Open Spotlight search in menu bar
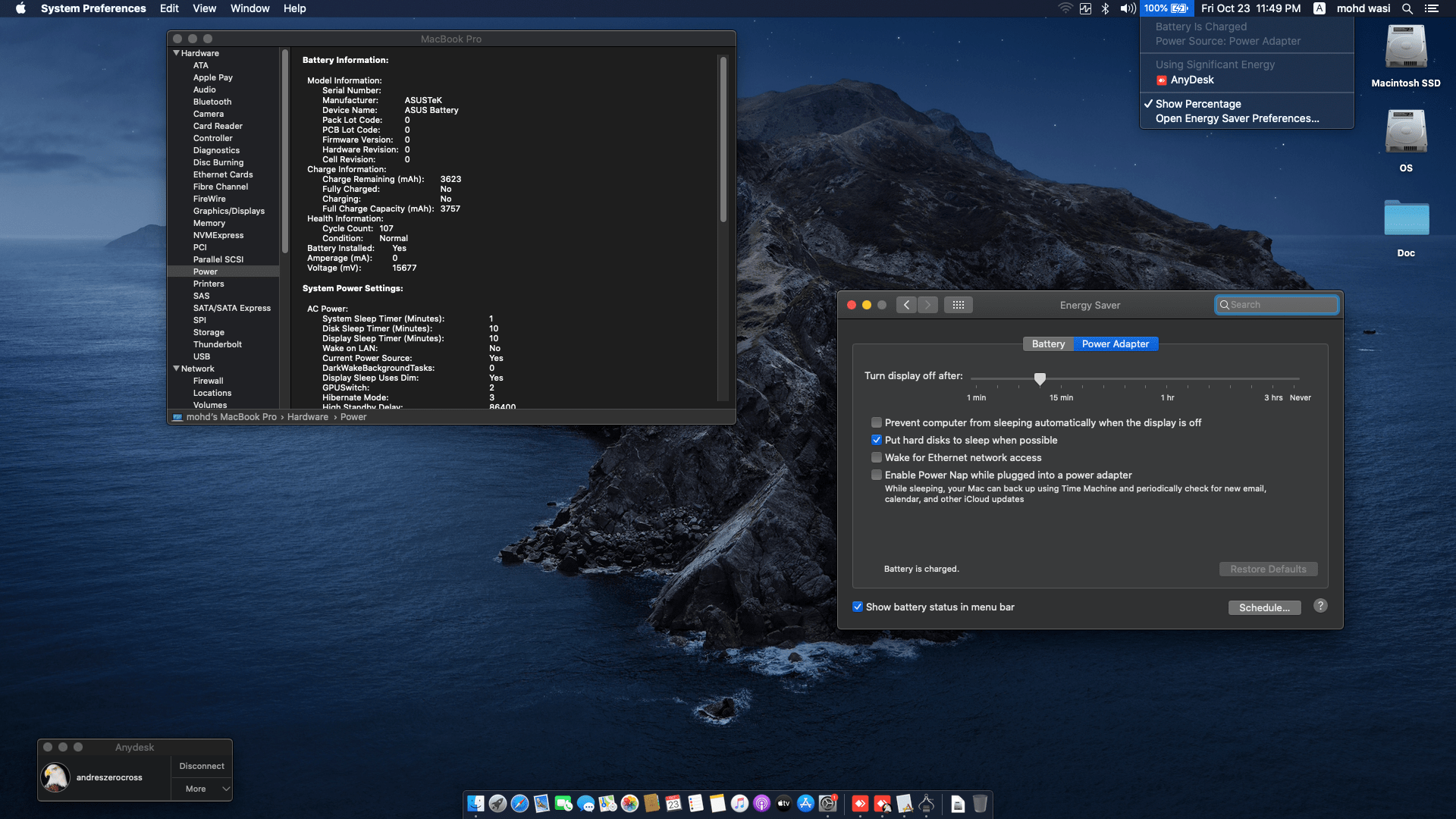The width and height of the screenshot is (1456, 819). click(x=1407, y=8)
